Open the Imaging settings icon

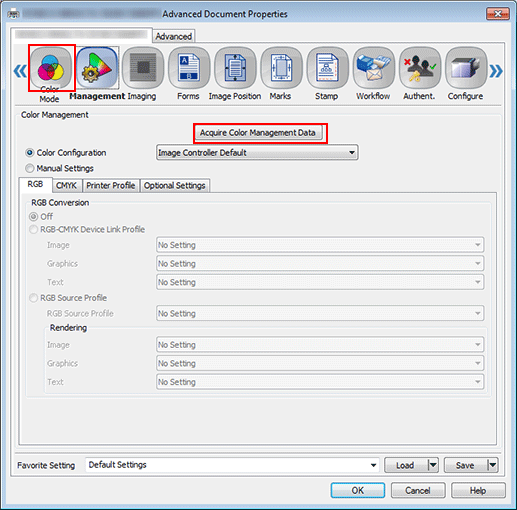pyautogui.click(x=143, y=68)
